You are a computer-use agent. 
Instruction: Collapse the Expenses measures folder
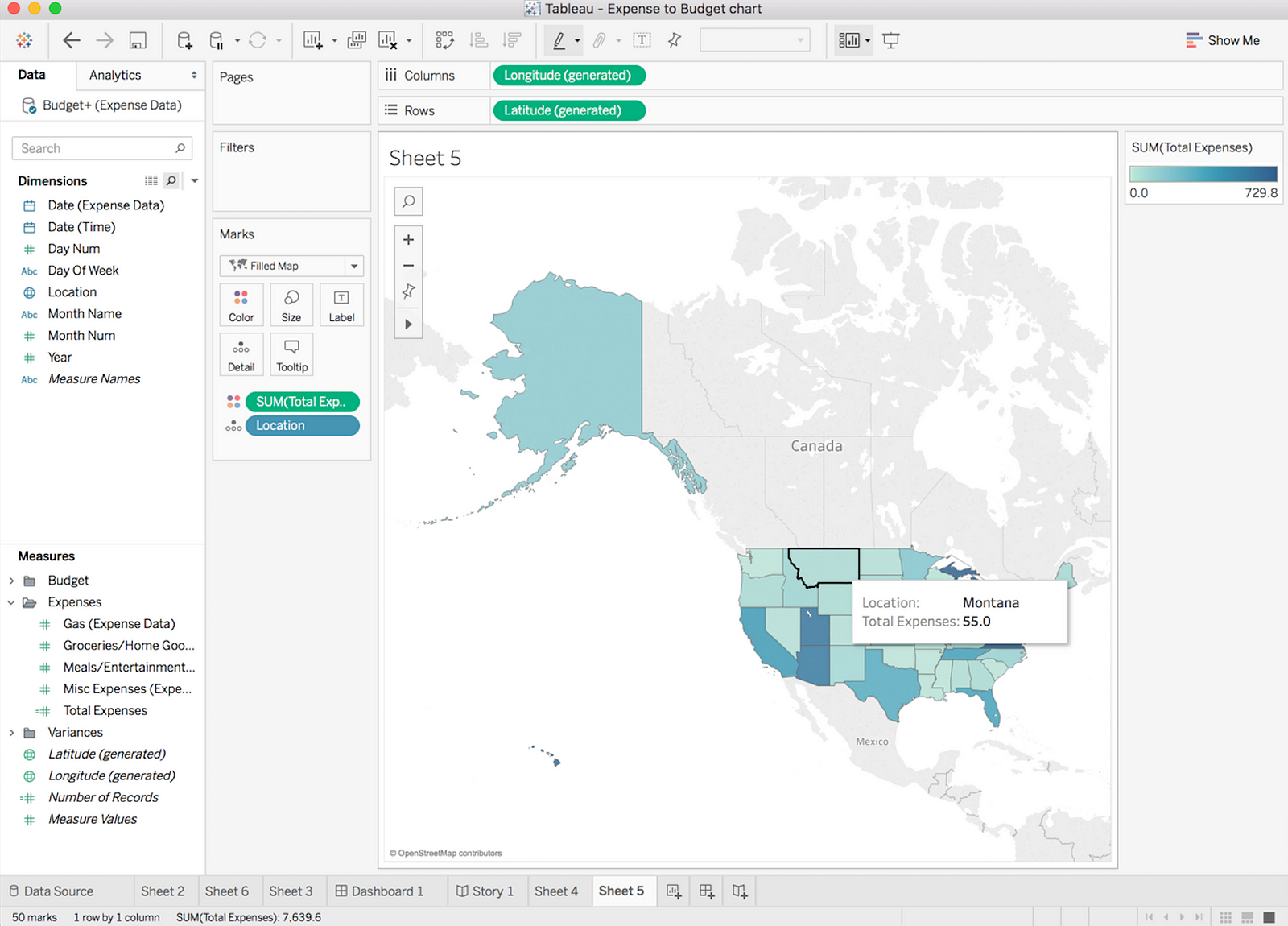[x=11, y=602]
